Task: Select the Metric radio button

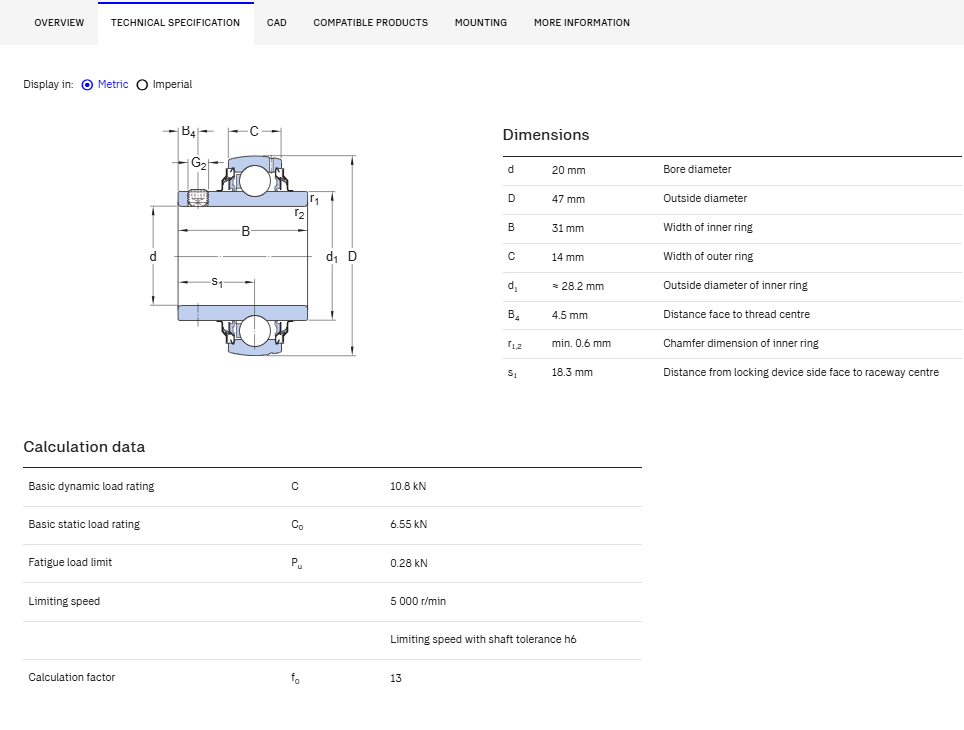Action: [x=87, y=85]
